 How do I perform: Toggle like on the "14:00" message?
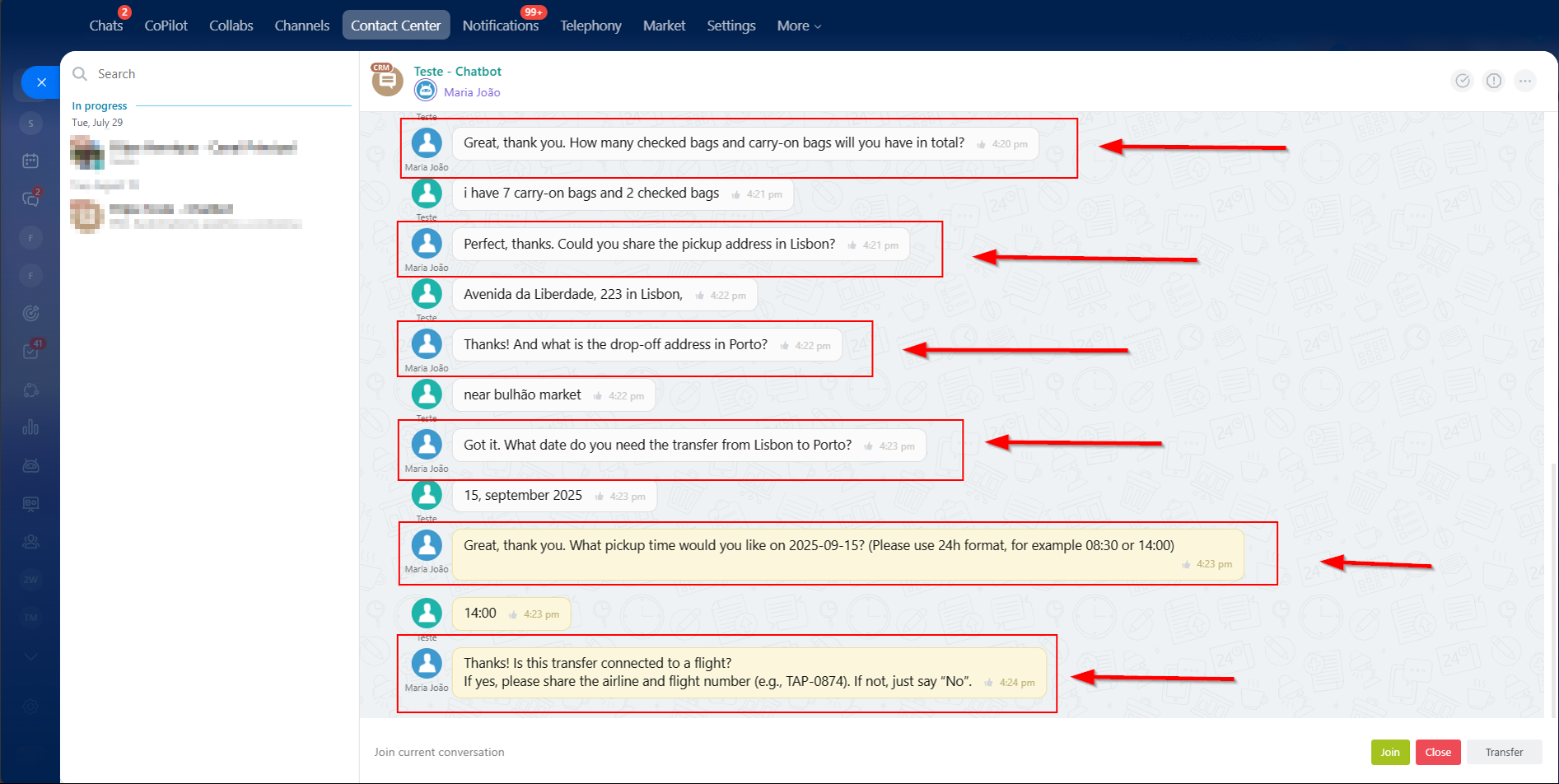click(513, 614)
